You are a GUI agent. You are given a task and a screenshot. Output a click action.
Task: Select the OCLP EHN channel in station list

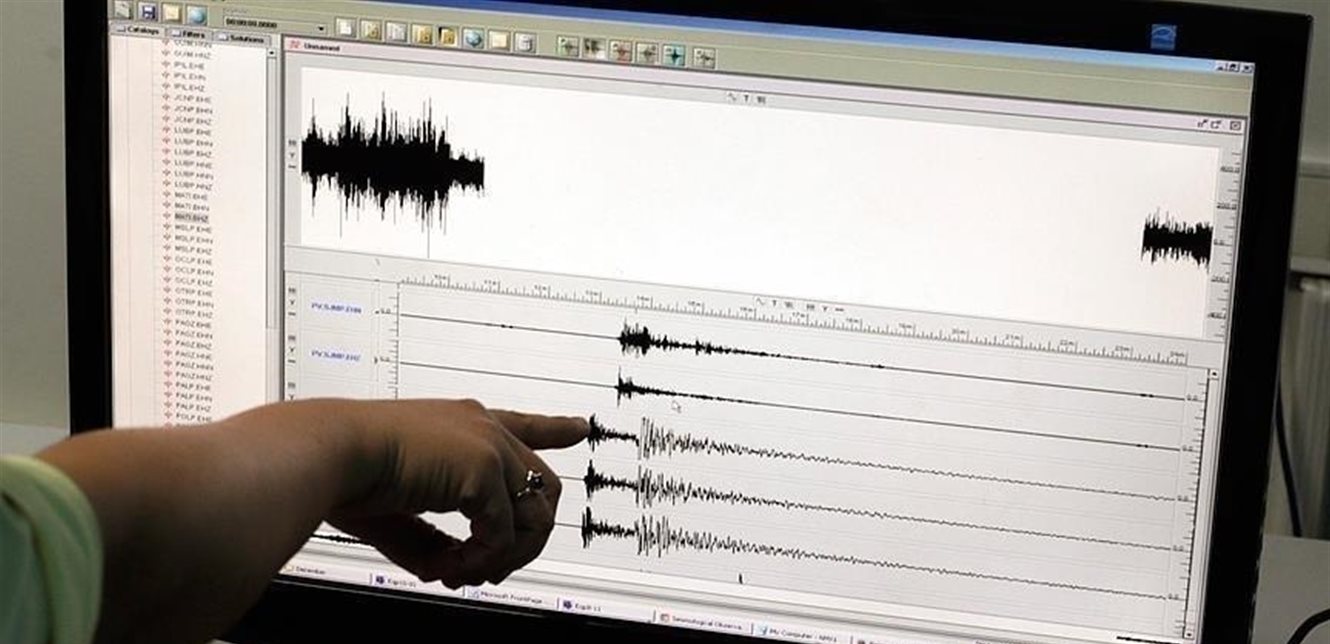194,271
